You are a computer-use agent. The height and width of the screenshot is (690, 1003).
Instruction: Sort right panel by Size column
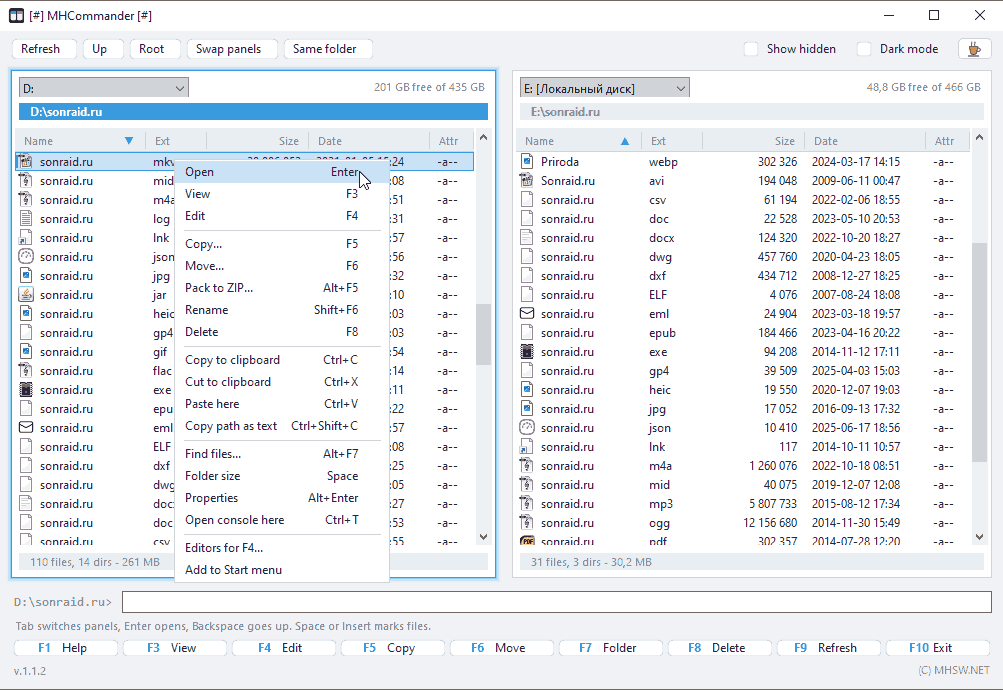coord(754,141)
